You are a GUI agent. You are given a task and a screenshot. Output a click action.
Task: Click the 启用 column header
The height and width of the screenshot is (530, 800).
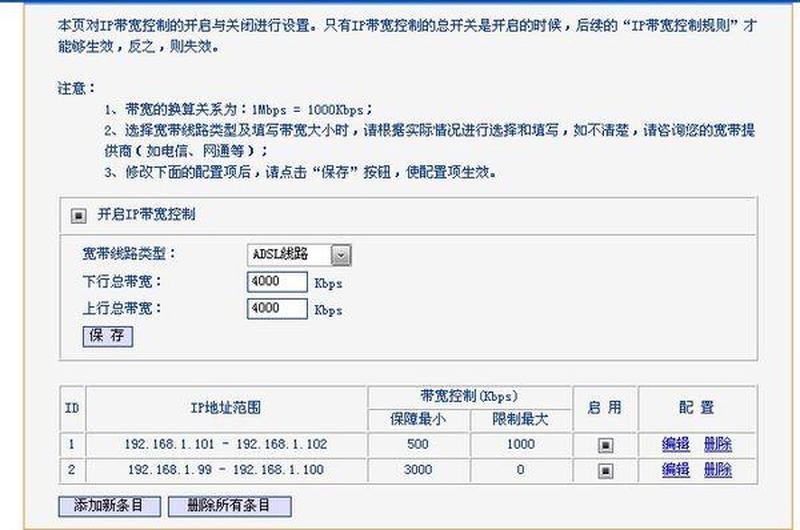point(605,408)
